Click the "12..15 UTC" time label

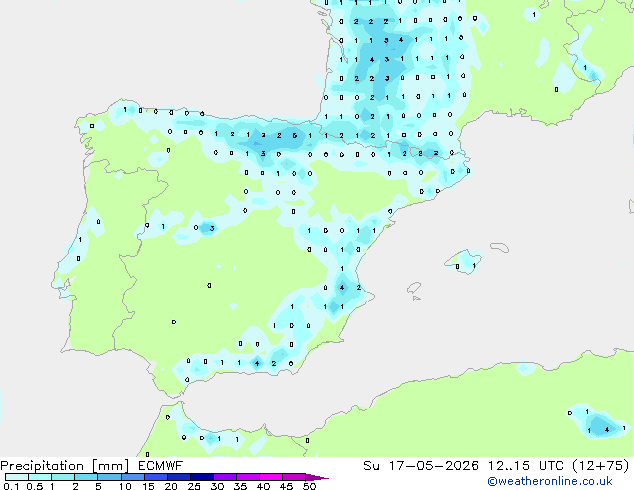tap(526, 465)
